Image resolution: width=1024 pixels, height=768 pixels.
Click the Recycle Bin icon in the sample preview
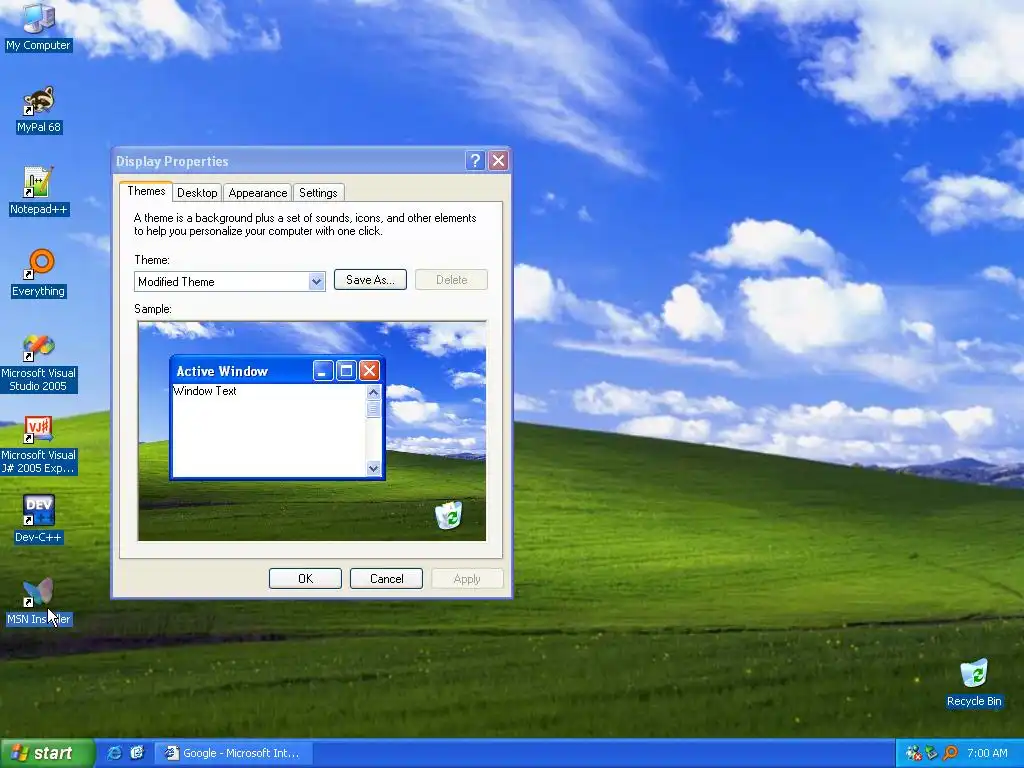(449, 515)
